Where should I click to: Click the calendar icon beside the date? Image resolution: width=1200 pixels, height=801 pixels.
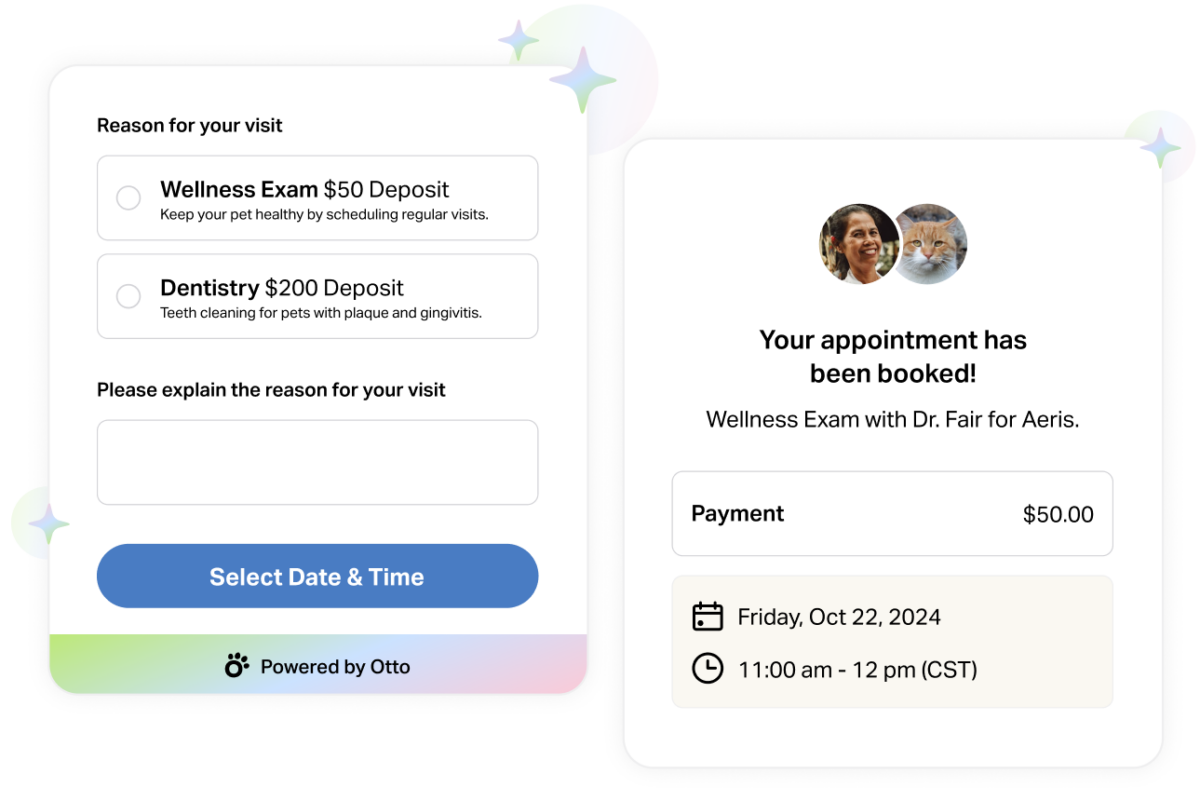click(x=707, y=616)
